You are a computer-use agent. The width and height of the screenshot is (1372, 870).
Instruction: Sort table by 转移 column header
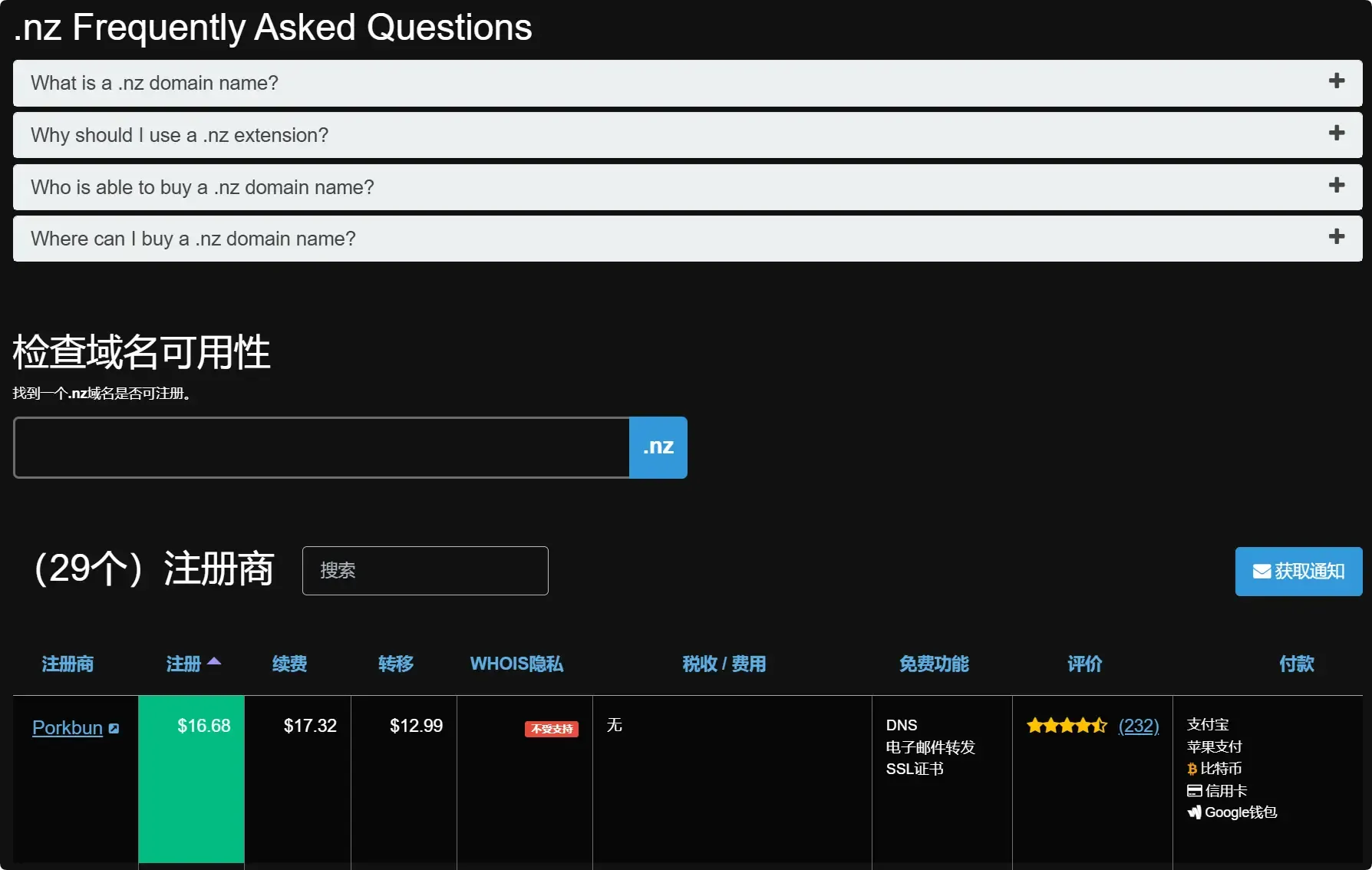tap(396, 664)
